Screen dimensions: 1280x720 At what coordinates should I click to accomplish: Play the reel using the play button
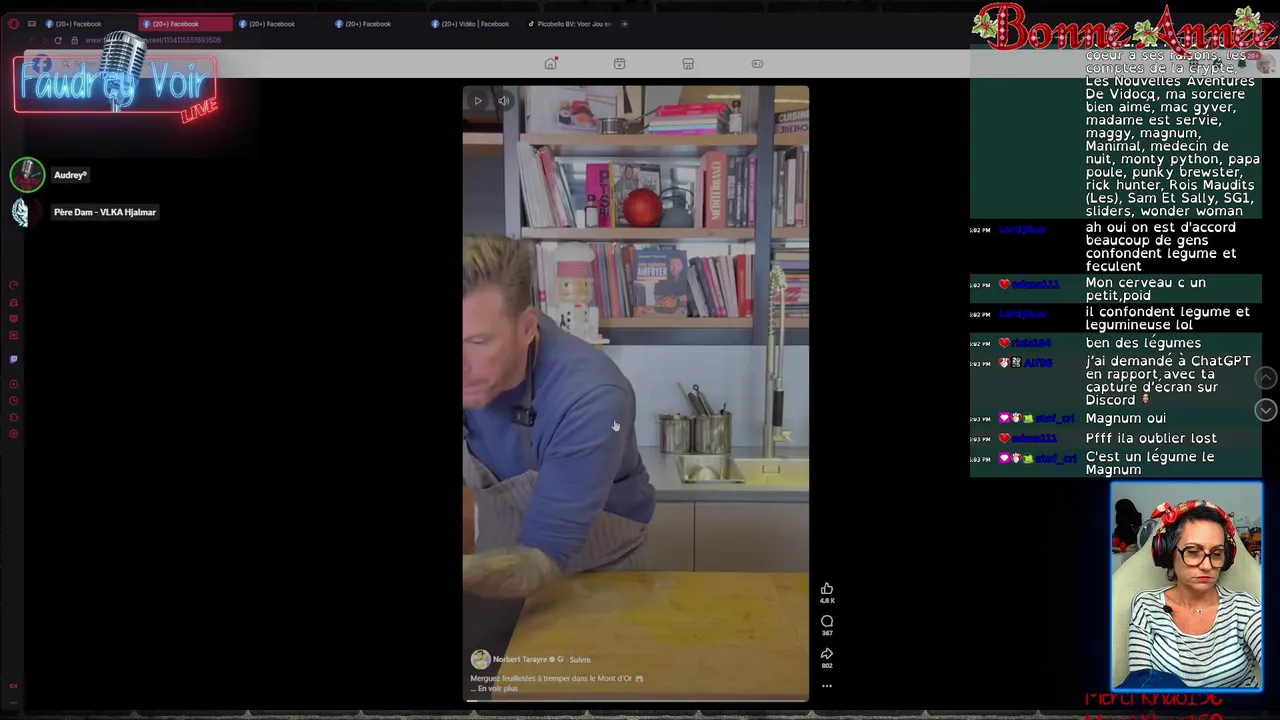click(478, 101)
